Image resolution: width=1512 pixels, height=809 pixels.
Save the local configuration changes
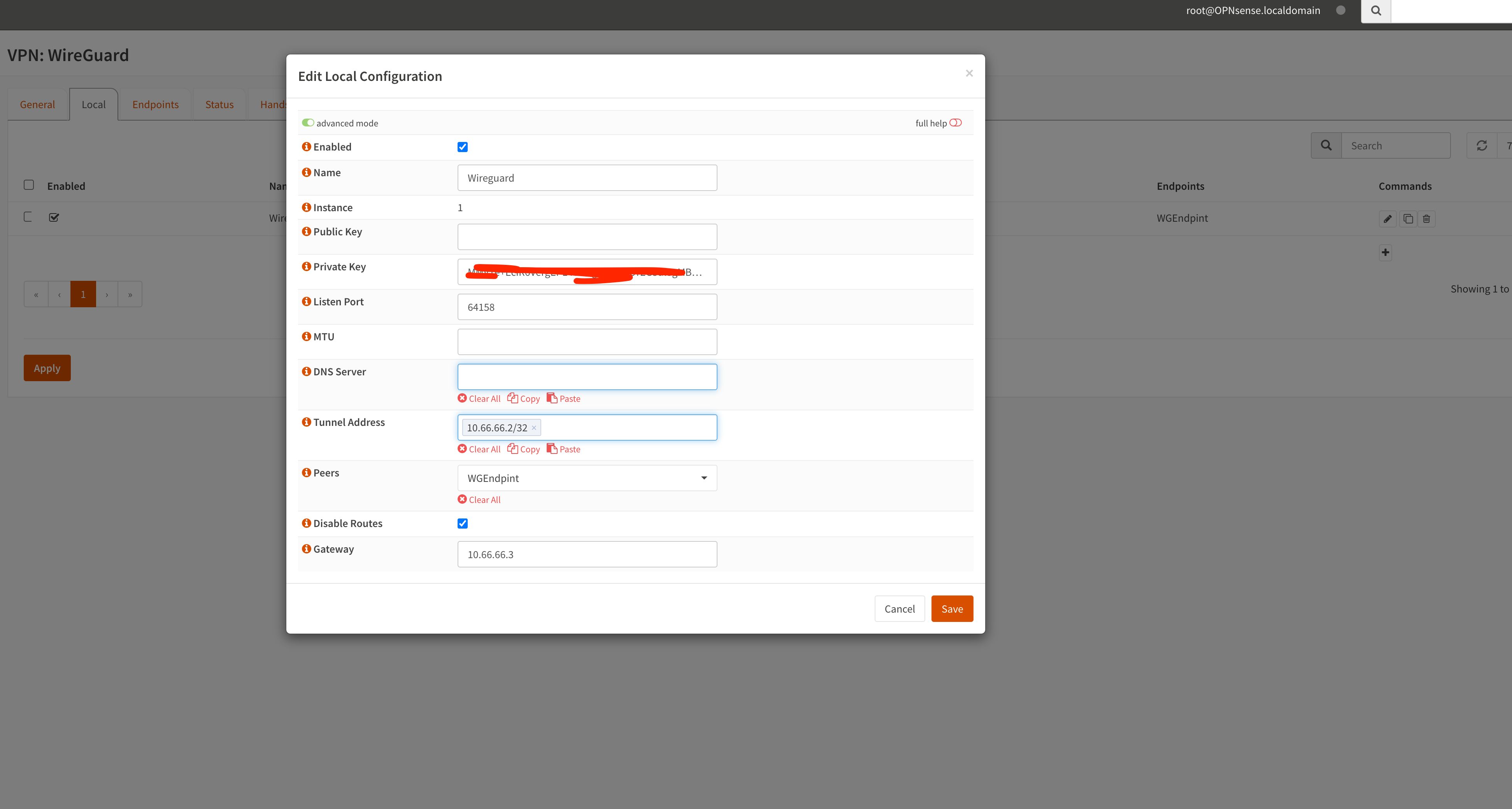point(951,608)
